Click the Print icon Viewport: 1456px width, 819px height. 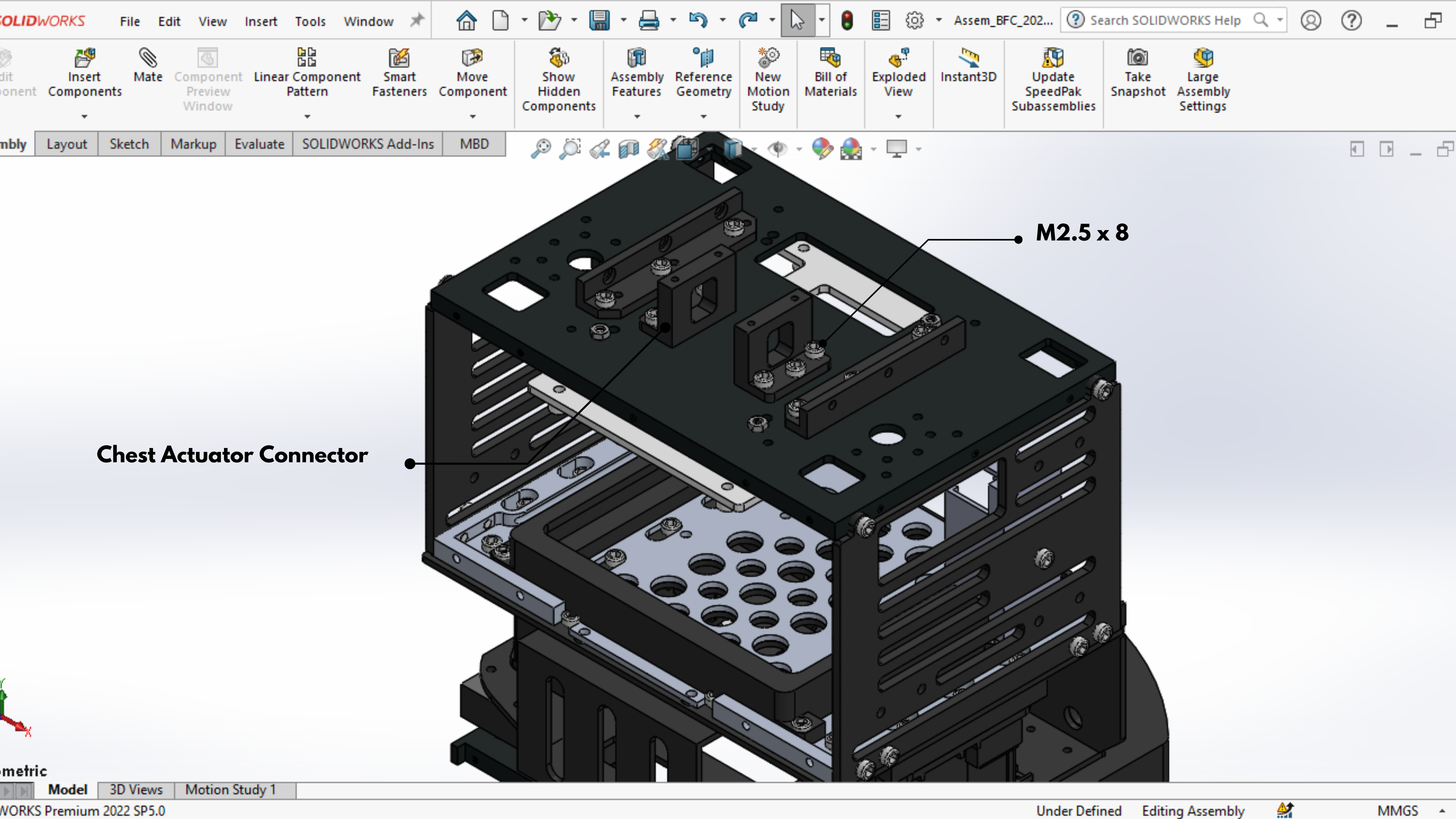pos(648,20)
